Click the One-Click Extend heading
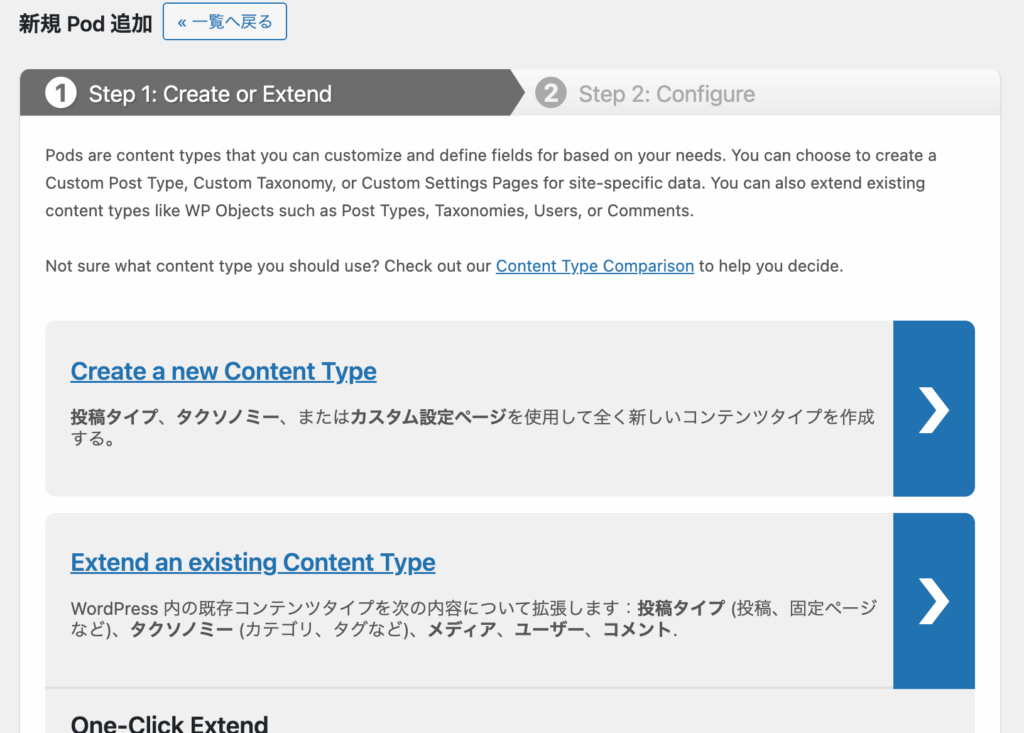Viewport: 1024px width, 733px height. tap(169, 723)
